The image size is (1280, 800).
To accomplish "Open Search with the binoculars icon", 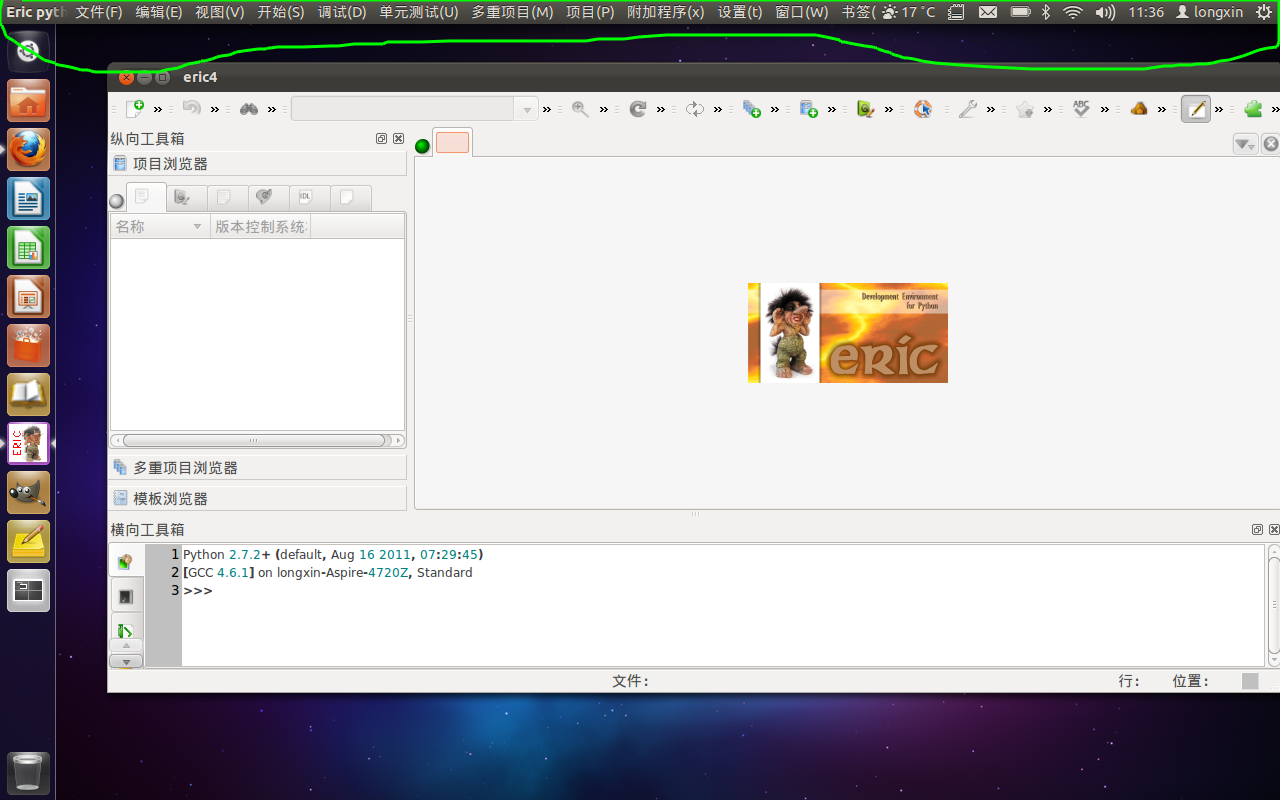I will pos(249,109).
